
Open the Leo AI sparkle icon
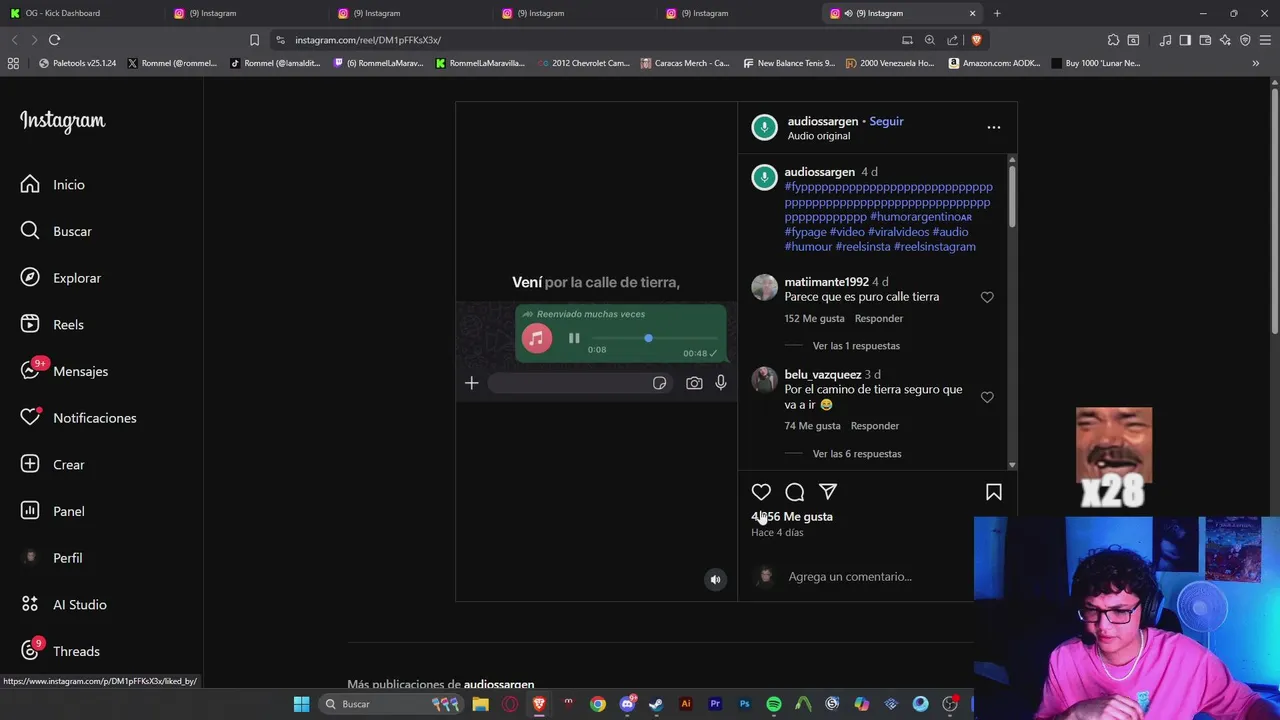coord(1225,40)
